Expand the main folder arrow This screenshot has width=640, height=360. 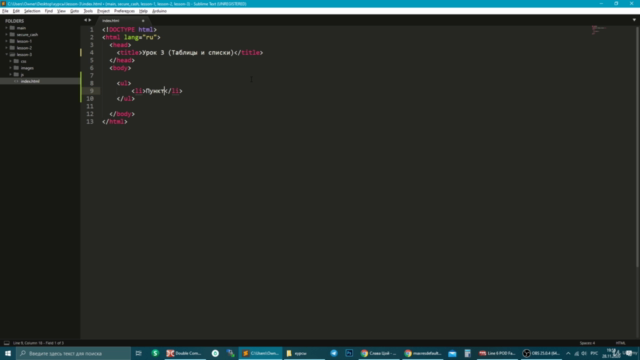point(7,28)
